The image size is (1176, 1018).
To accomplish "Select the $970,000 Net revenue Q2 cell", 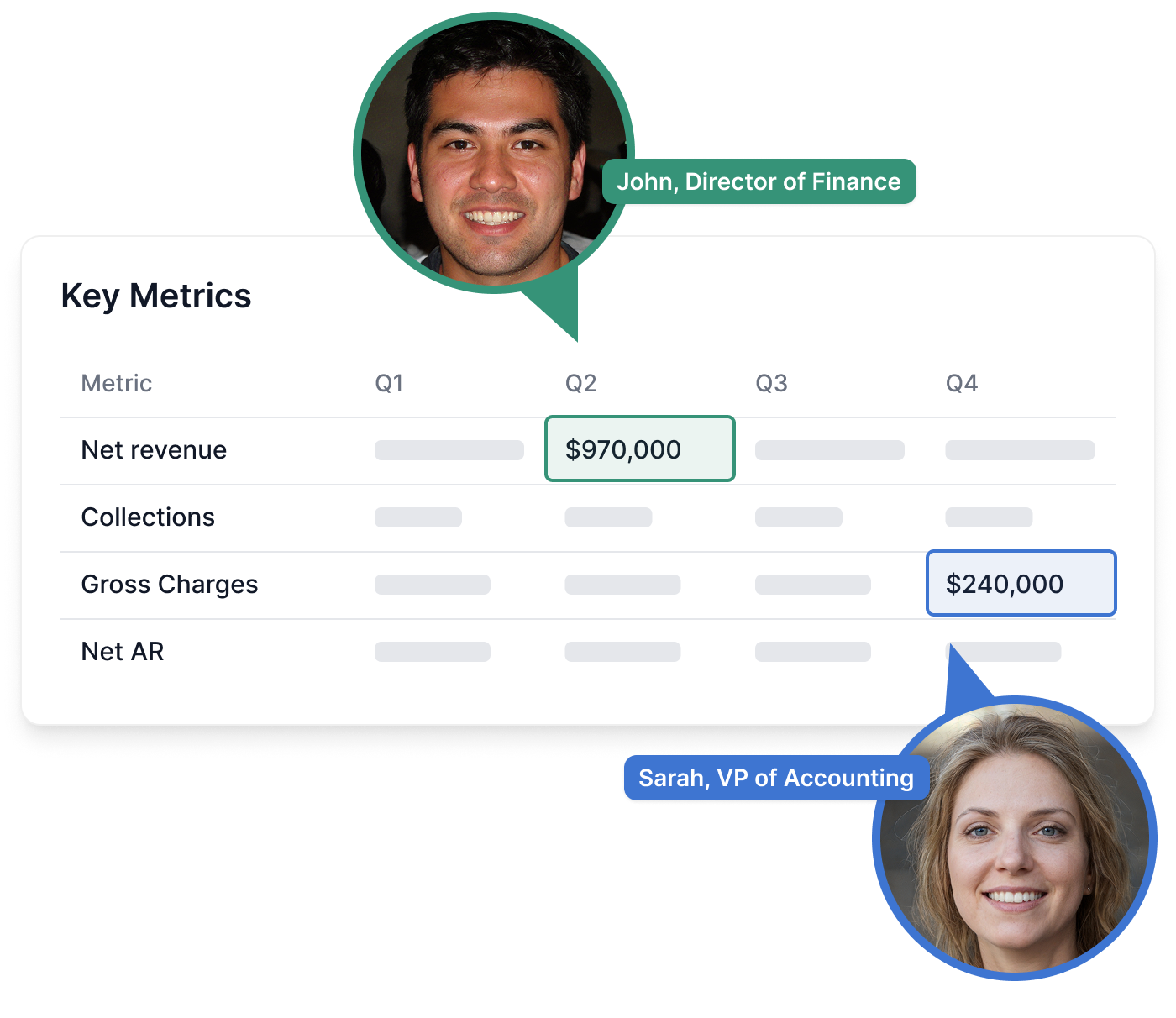I will (x=640, y=449).
